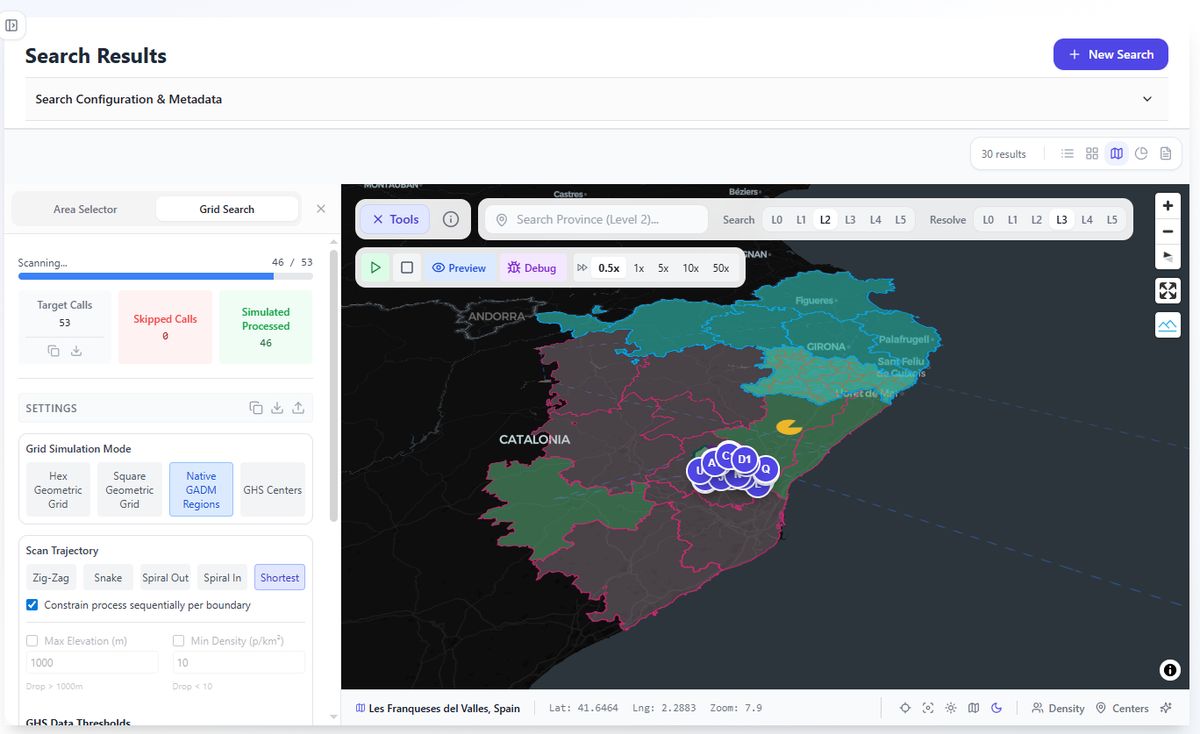Toggle the left sidebar panel icon
The height and width of the screenshot is (734, 1200).
click(x=12, y=25)
